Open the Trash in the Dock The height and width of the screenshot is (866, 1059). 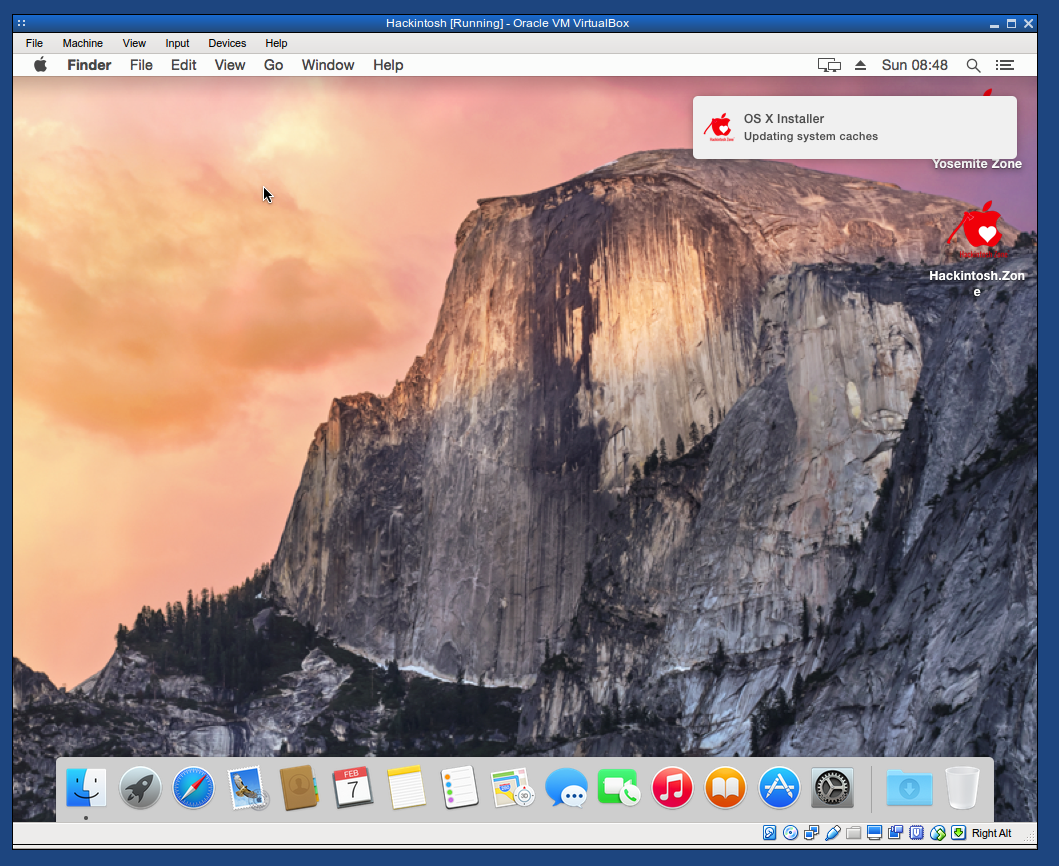point(962,788)
